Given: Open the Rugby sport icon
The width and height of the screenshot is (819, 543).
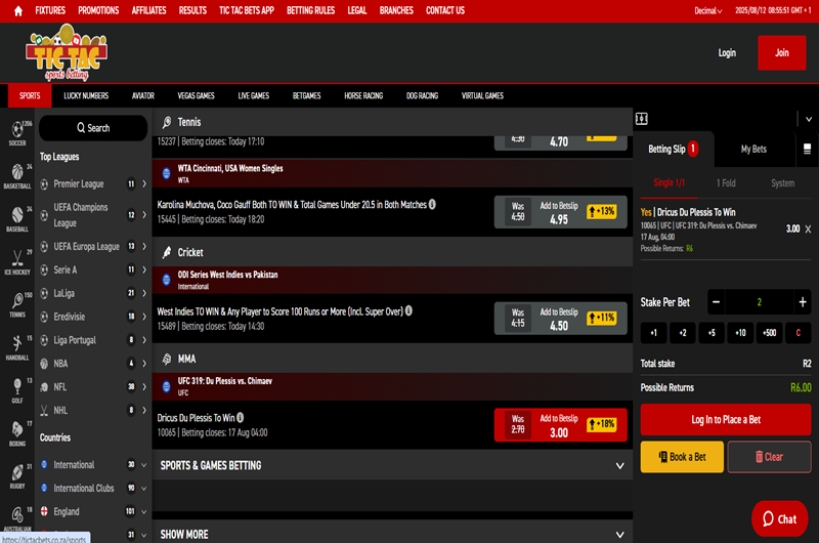Looking at the screenshot, I should coord(17,476).
